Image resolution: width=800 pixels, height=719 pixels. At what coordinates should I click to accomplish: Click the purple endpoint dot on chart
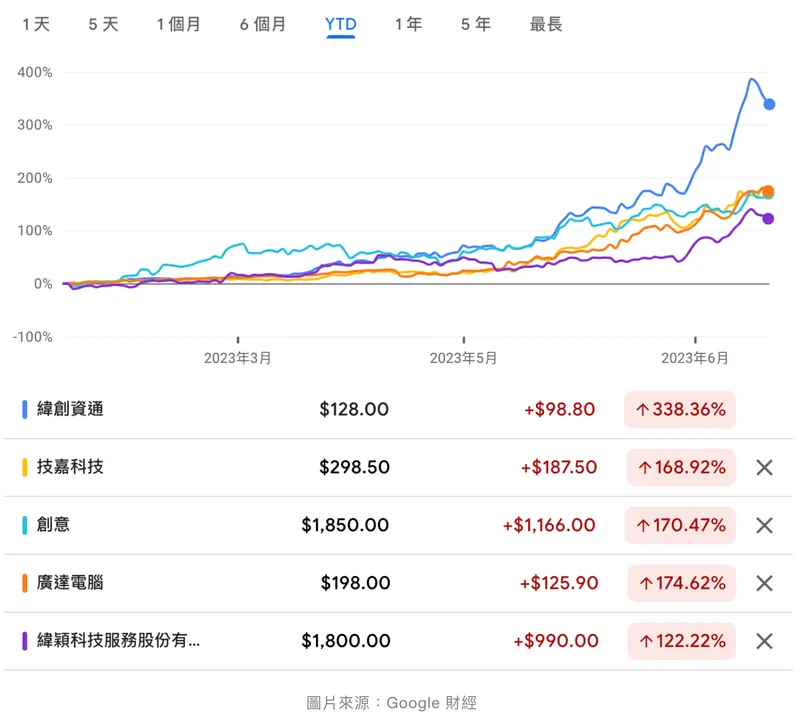click(768, 219)
